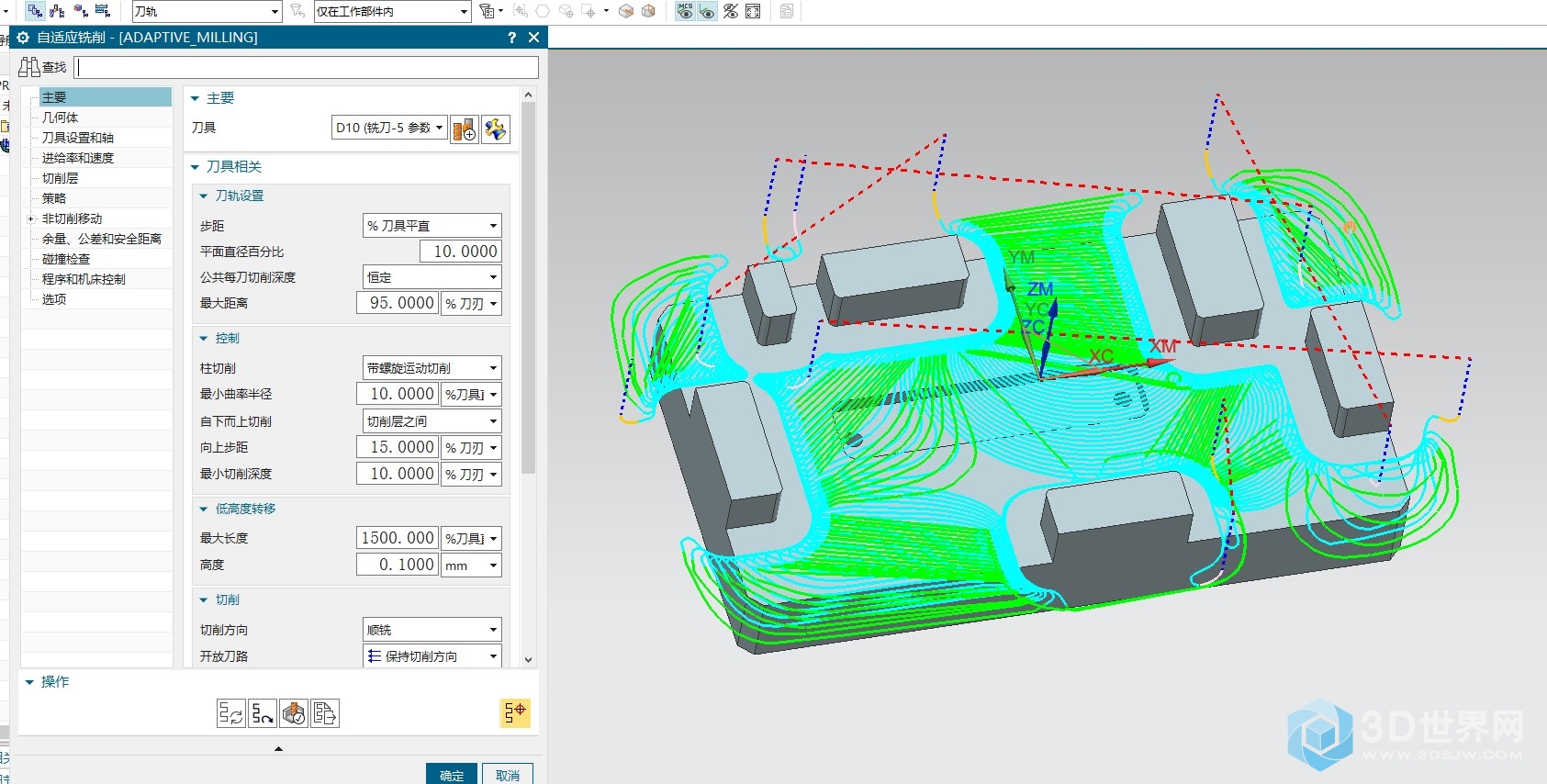Screen dimensions: 1547x784
Task: Click the Replay tool path icon
Action: [x=263, y=713]
